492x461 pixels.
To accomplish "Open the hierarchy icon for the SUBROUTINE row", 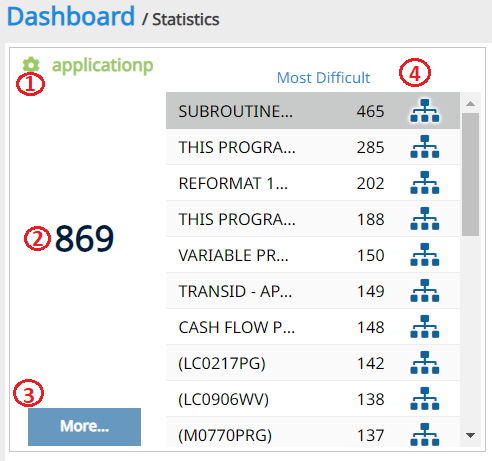I will pyautogui.click(x=425, y=111).
